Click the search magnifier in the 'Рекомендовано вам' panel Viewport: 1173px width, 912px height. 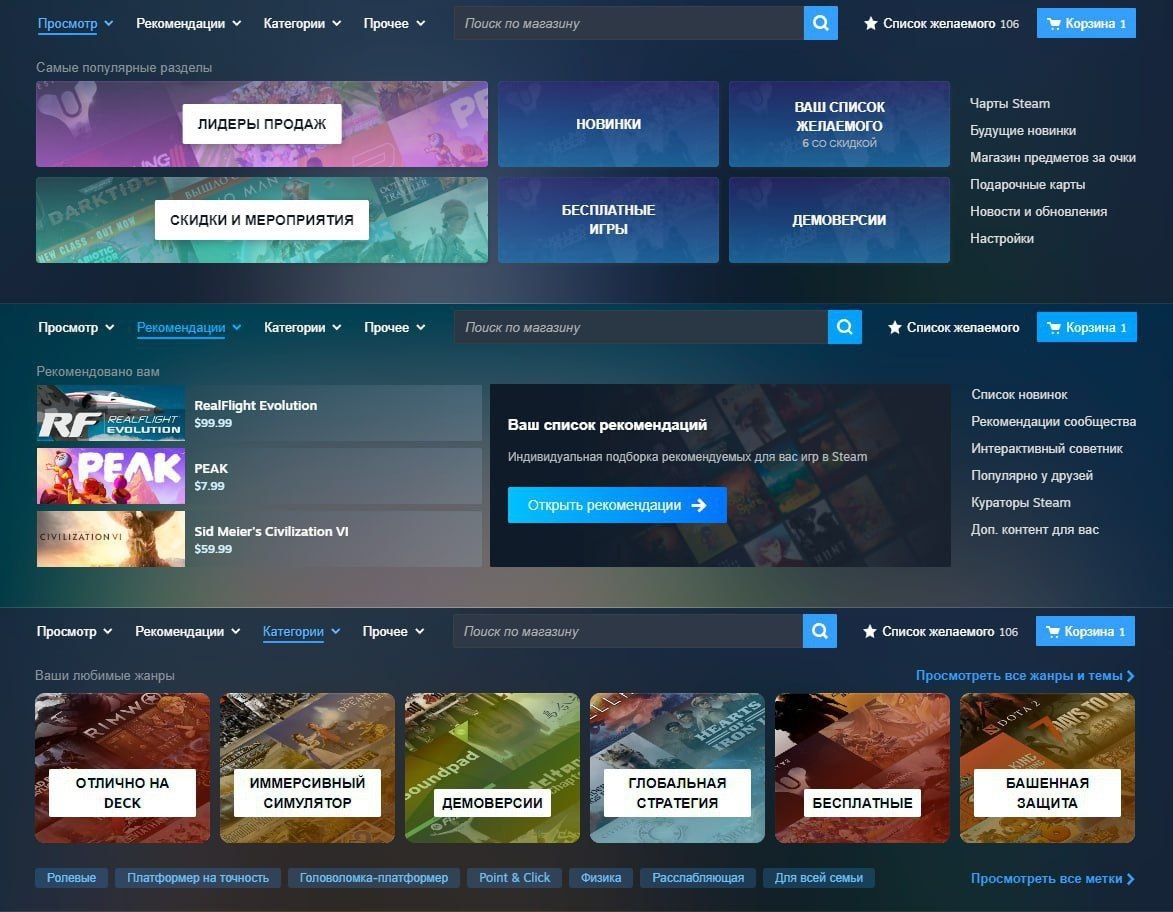coord(845,327)
